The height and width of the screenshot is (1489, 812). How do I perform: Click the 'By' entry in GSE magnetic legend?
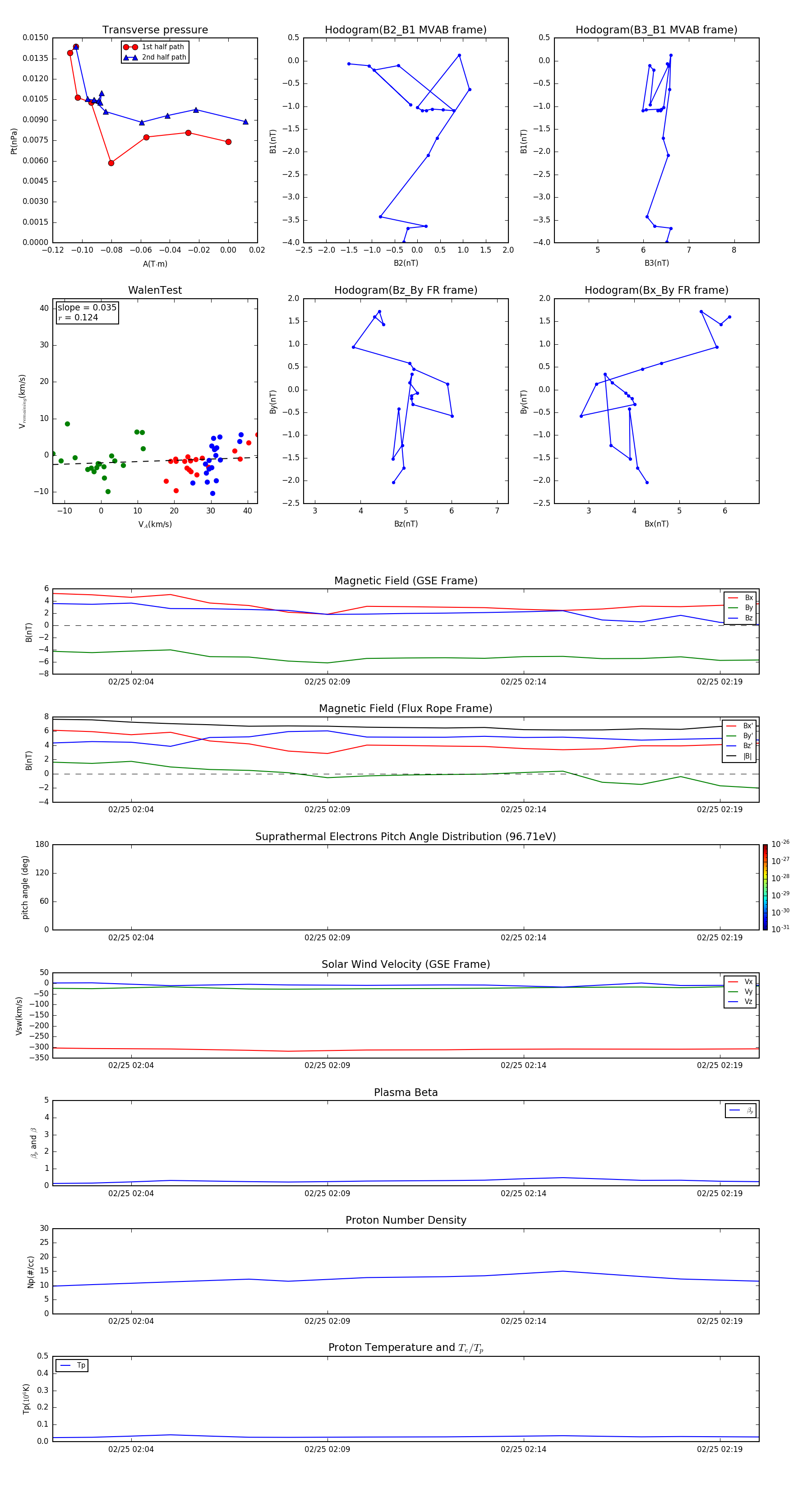pyautogui.click(x=740, y=607)
